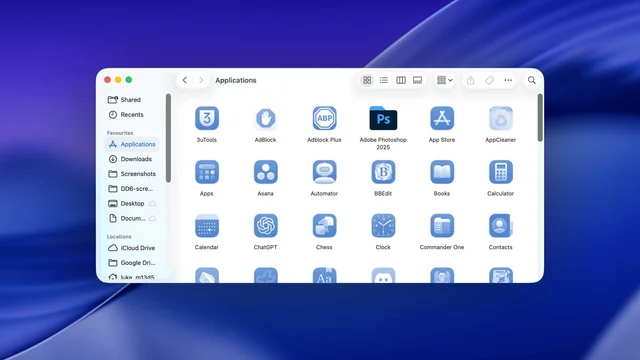The image size is (640, 360).
Task: Open Desktop in the sidebar
Action: [132, 203]
